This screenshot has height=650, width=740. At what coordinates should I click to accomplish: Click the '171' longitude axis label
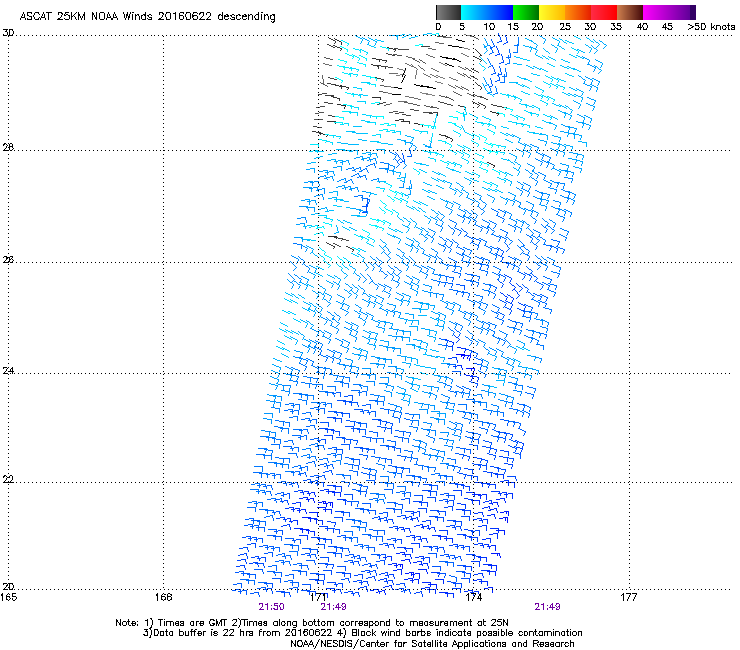(x=319, y=598)
